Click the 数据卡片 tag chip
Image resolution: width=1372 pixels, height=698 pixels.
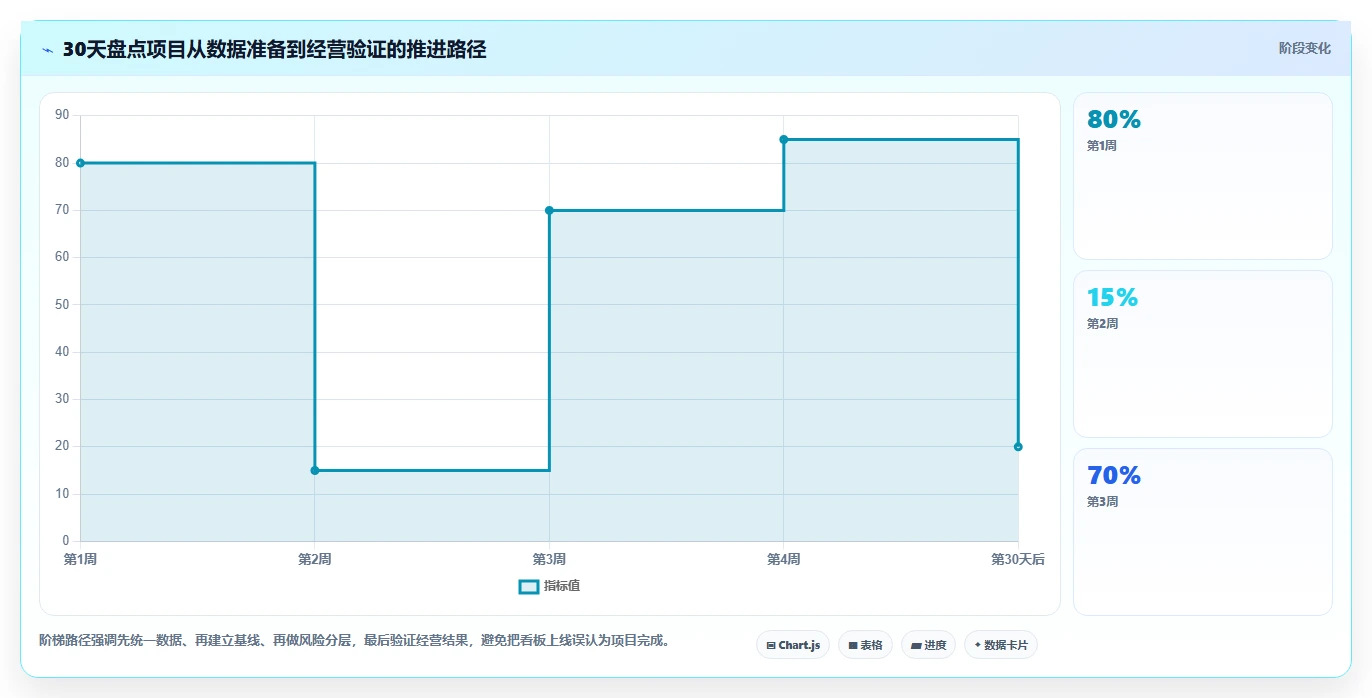(x=1001, y=645)
